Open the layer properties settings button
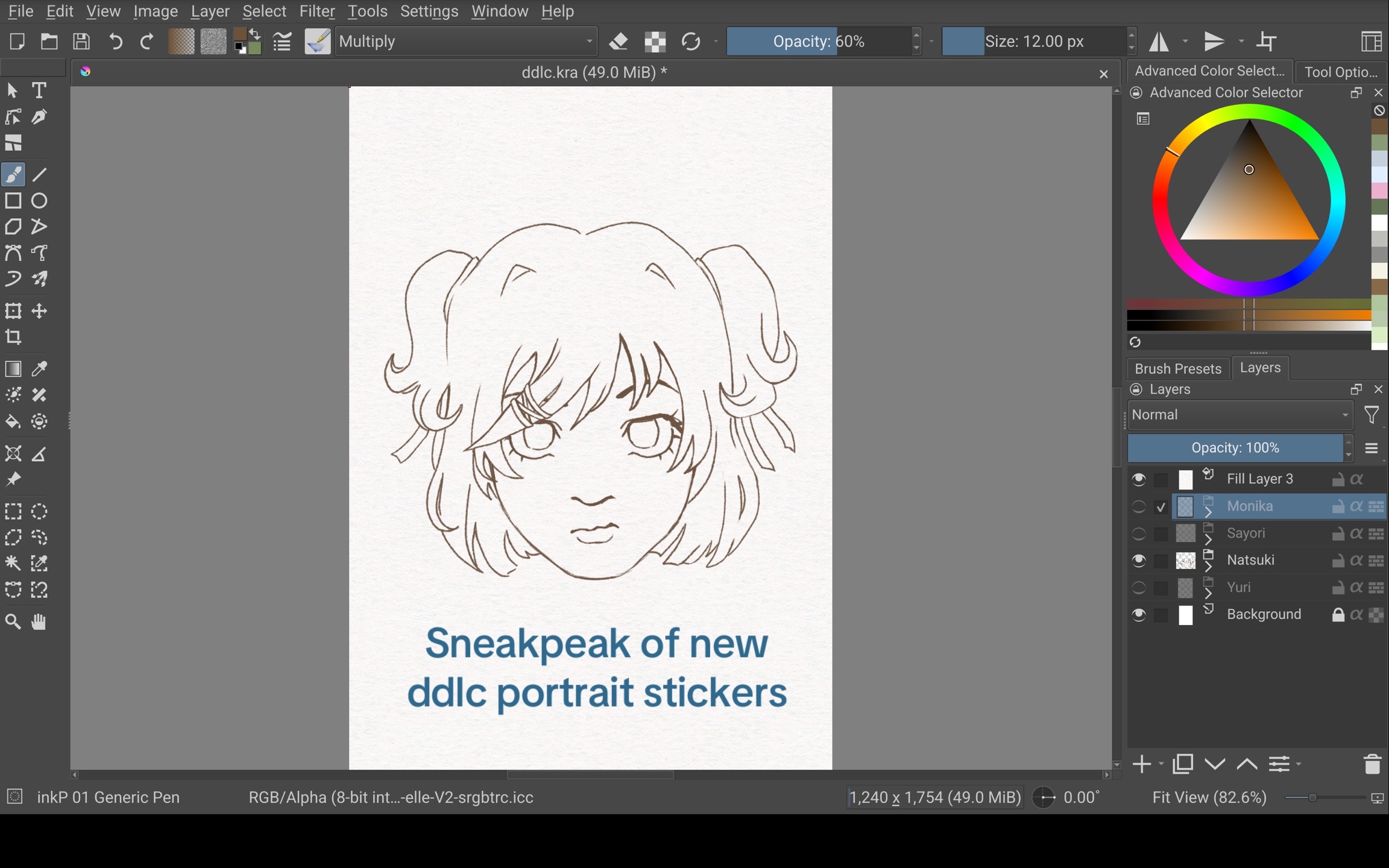 (1279, 764)
